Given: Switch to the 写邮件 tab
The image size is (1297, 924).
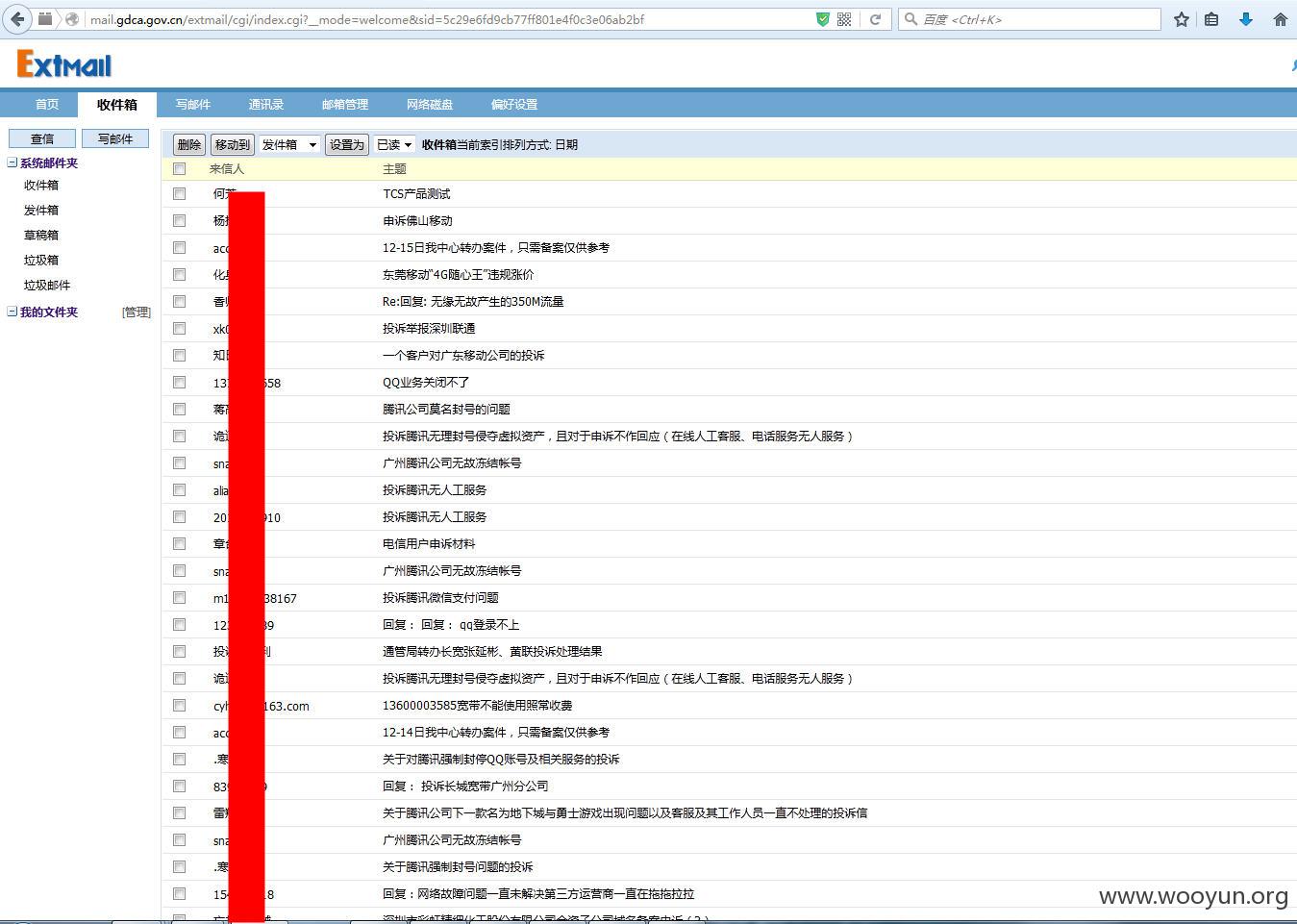Looking at the screenshot, I should point(193,104).
